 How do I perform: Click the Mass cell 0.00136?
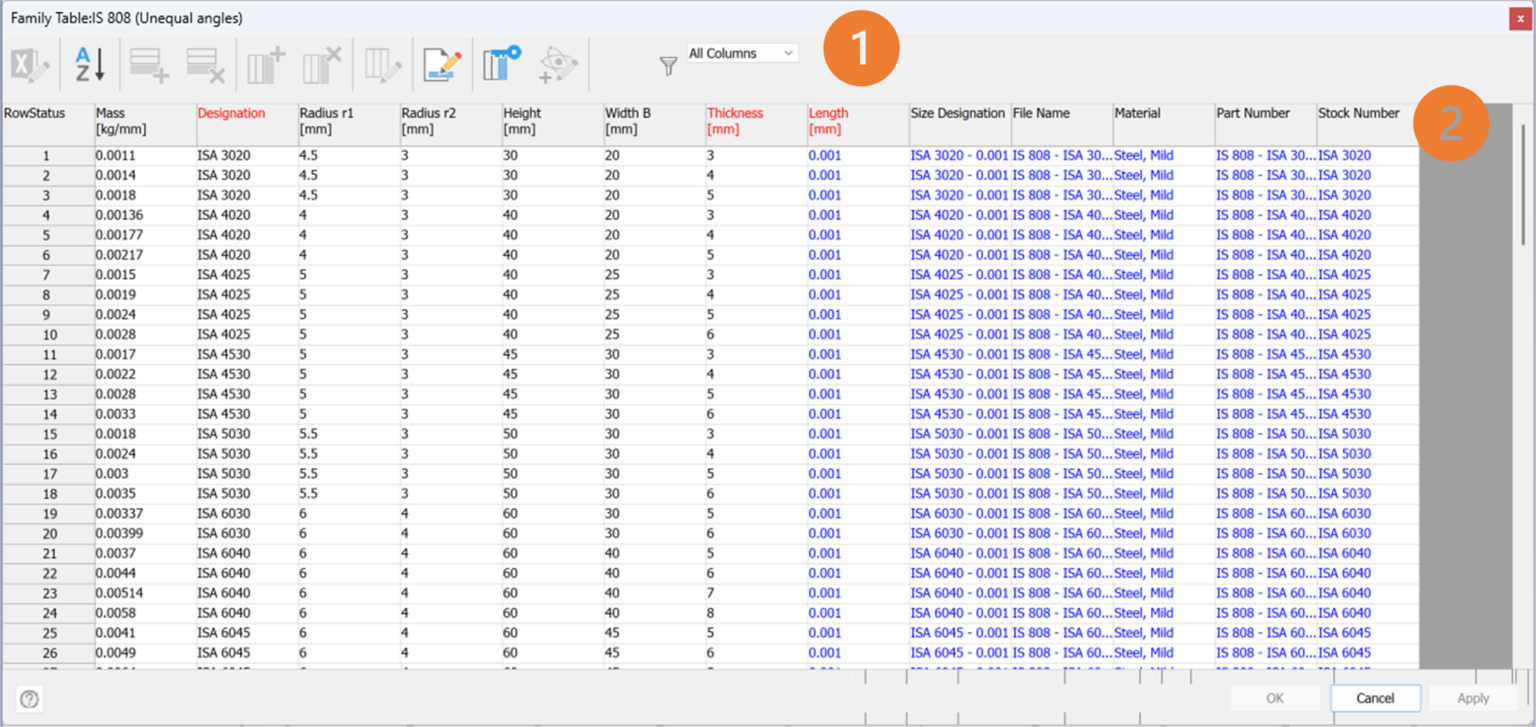145,215
